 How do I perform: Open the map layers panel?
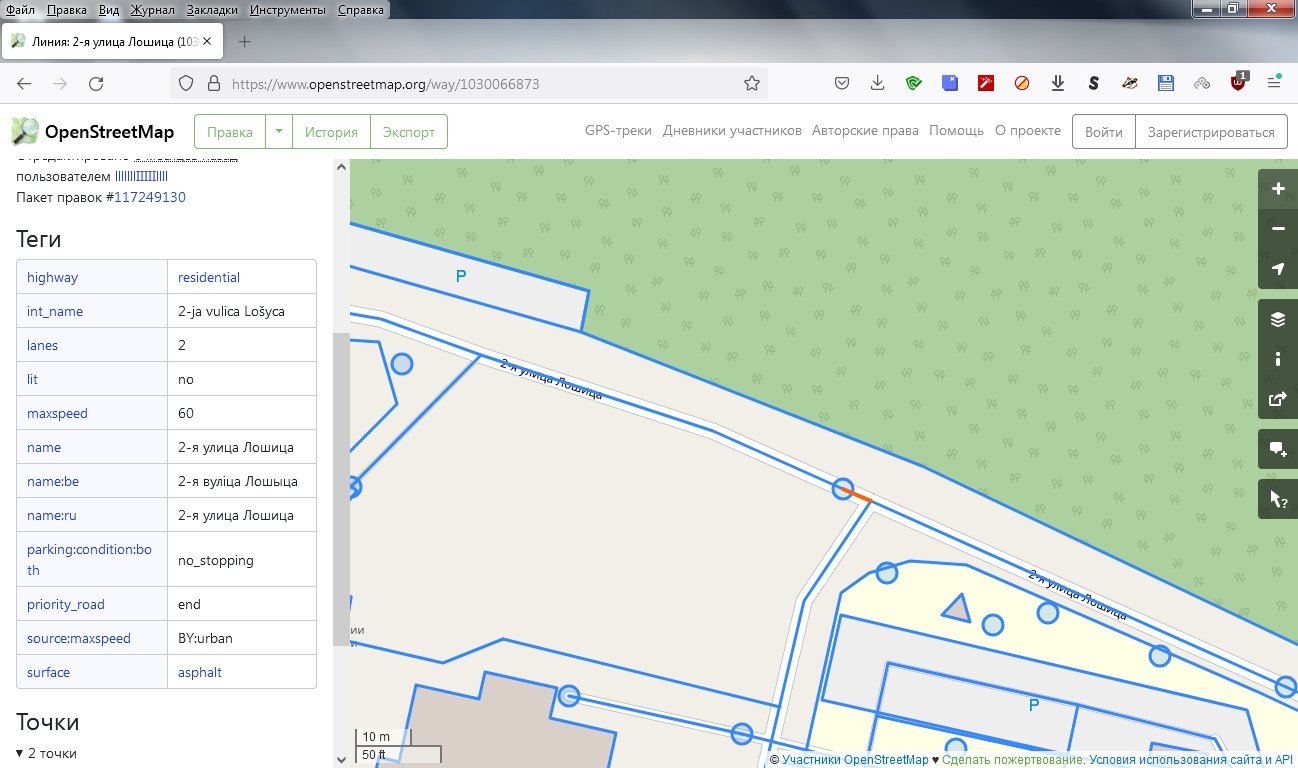tap(1277, 320)
